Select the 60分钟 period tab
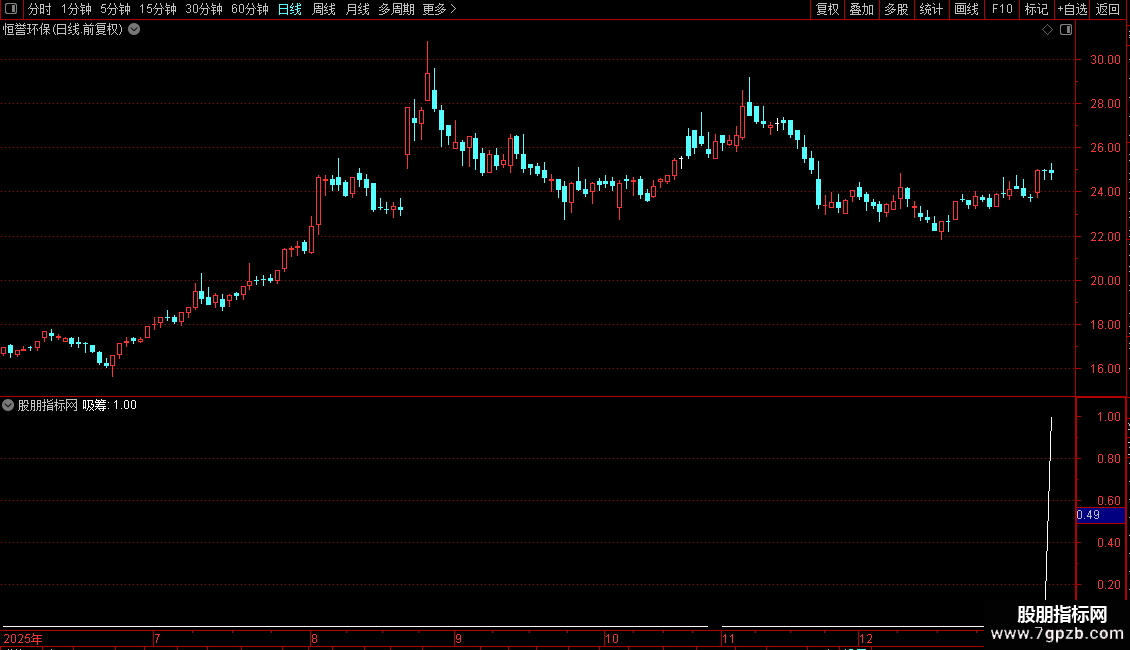1130x650 pixels. pyautogui.click(x=250, y=9)
